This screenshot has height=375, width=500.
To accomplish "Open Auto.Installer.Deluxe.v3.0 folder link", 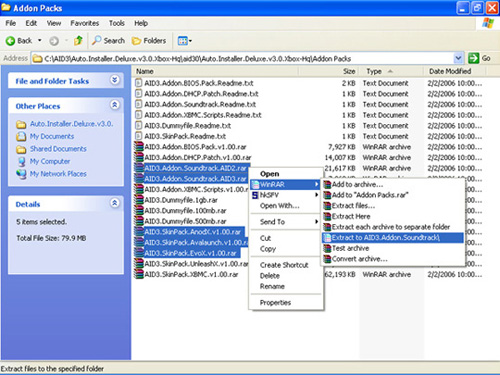I will pyautogui.click(x=71, y=124).
